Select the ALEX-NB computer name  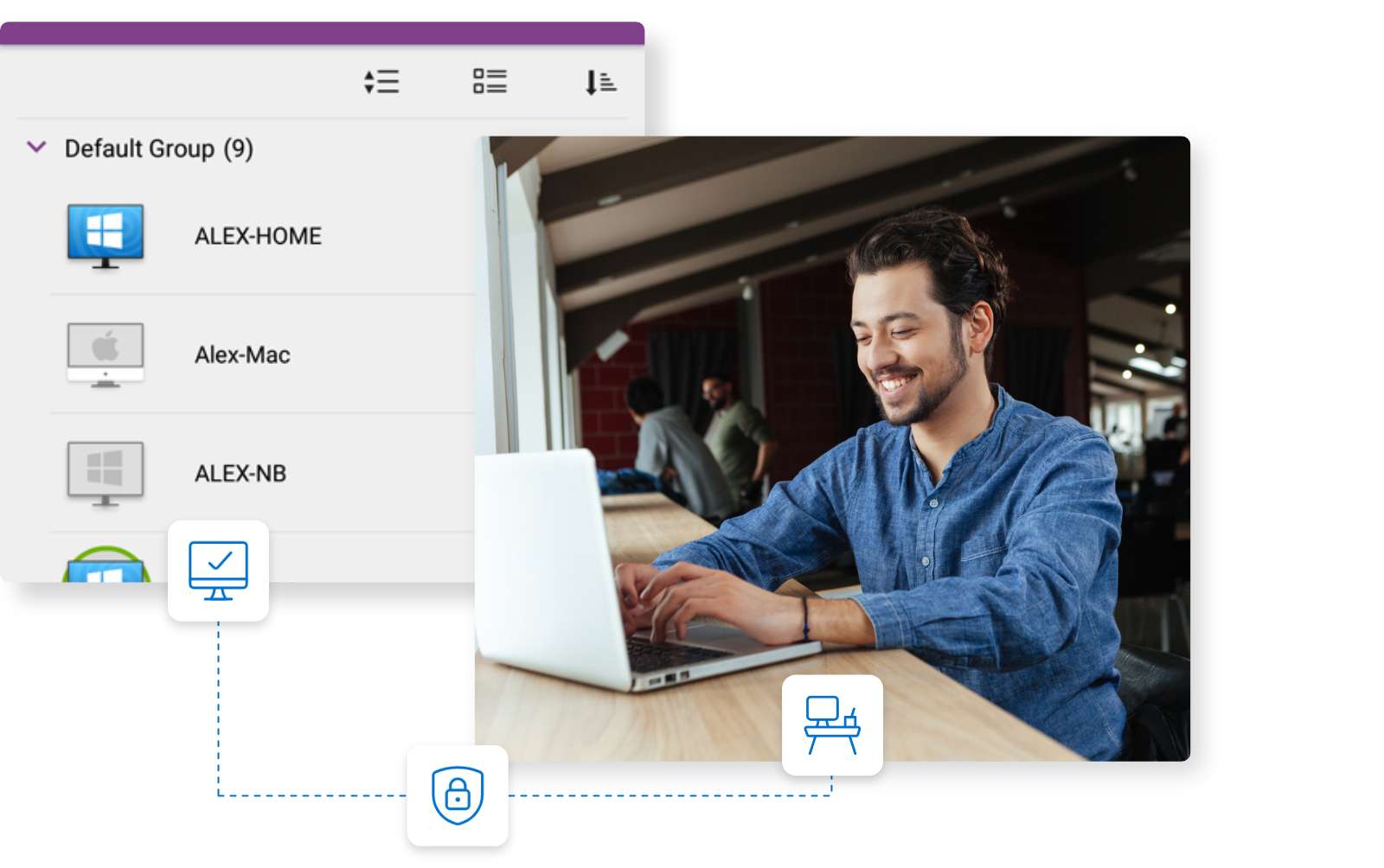tap(240, 474)
